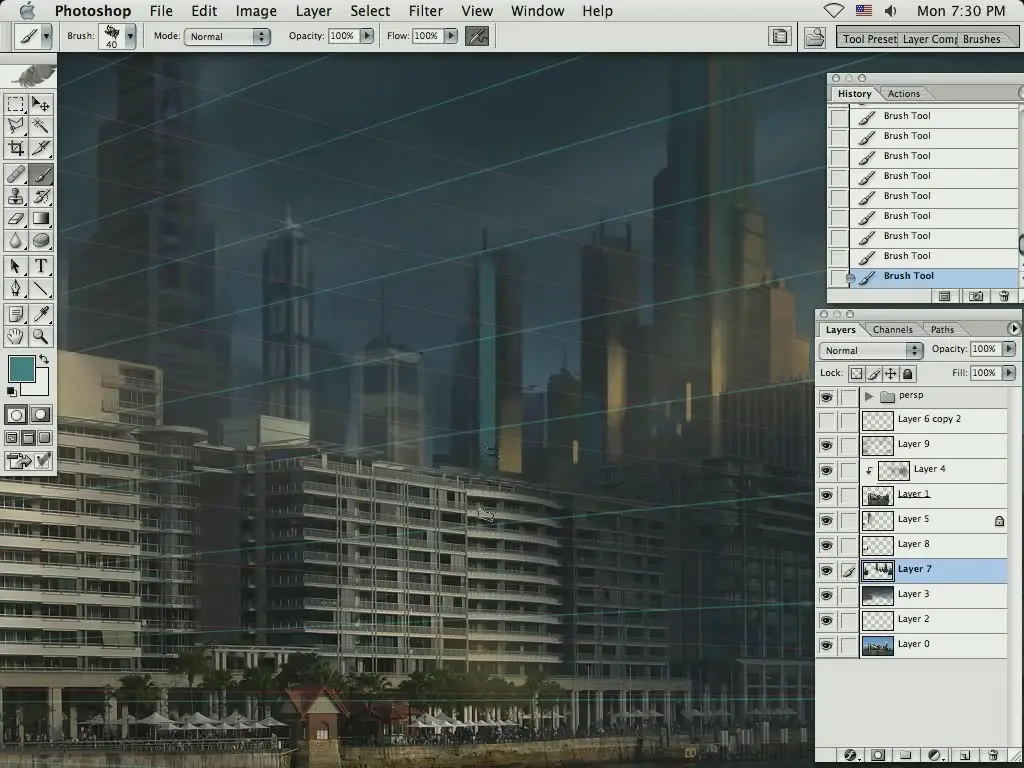1024x768 pixels.
Task: Select the Notes tool
Action: pyautogui.click(x=16, y=314)
